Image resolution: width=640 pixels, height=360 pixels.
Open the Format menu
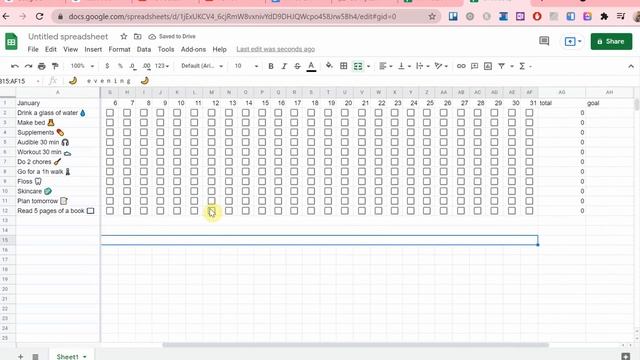pos(119,49)
